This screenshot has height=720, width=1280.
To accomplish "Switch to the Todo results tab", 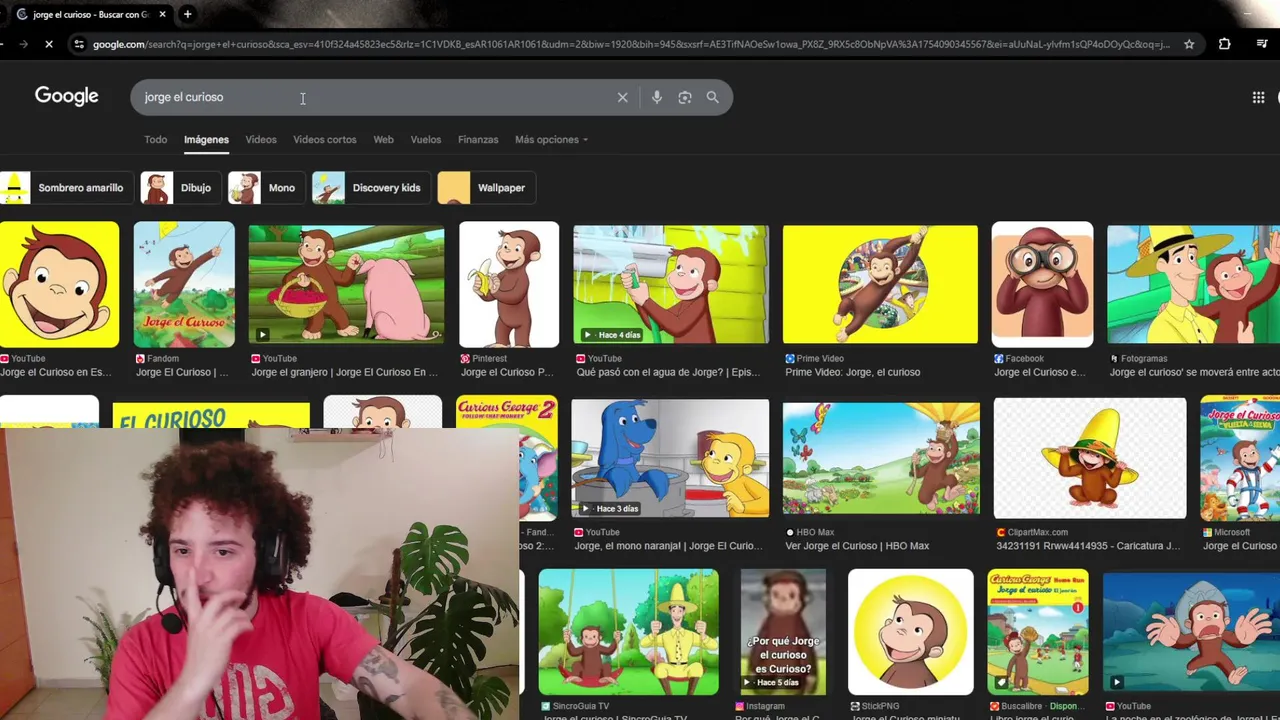I will coord(155,139).
